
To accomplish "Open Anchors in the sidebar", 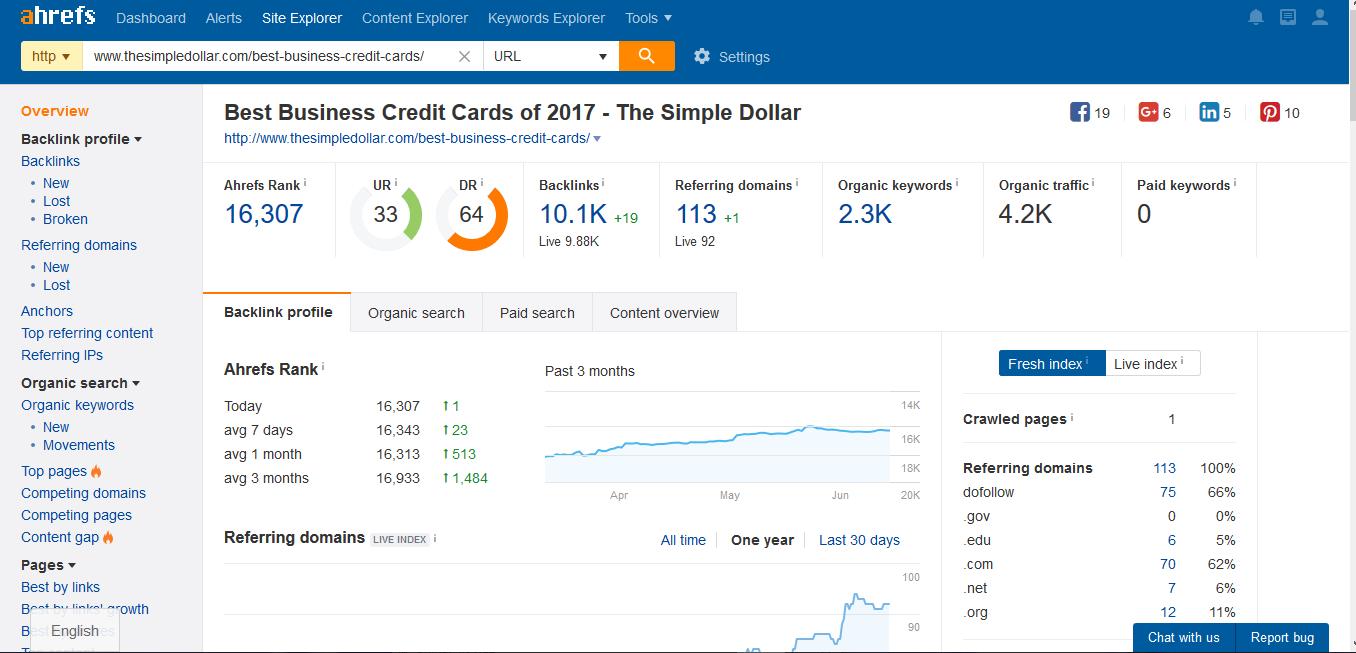I will click(47, 311).
